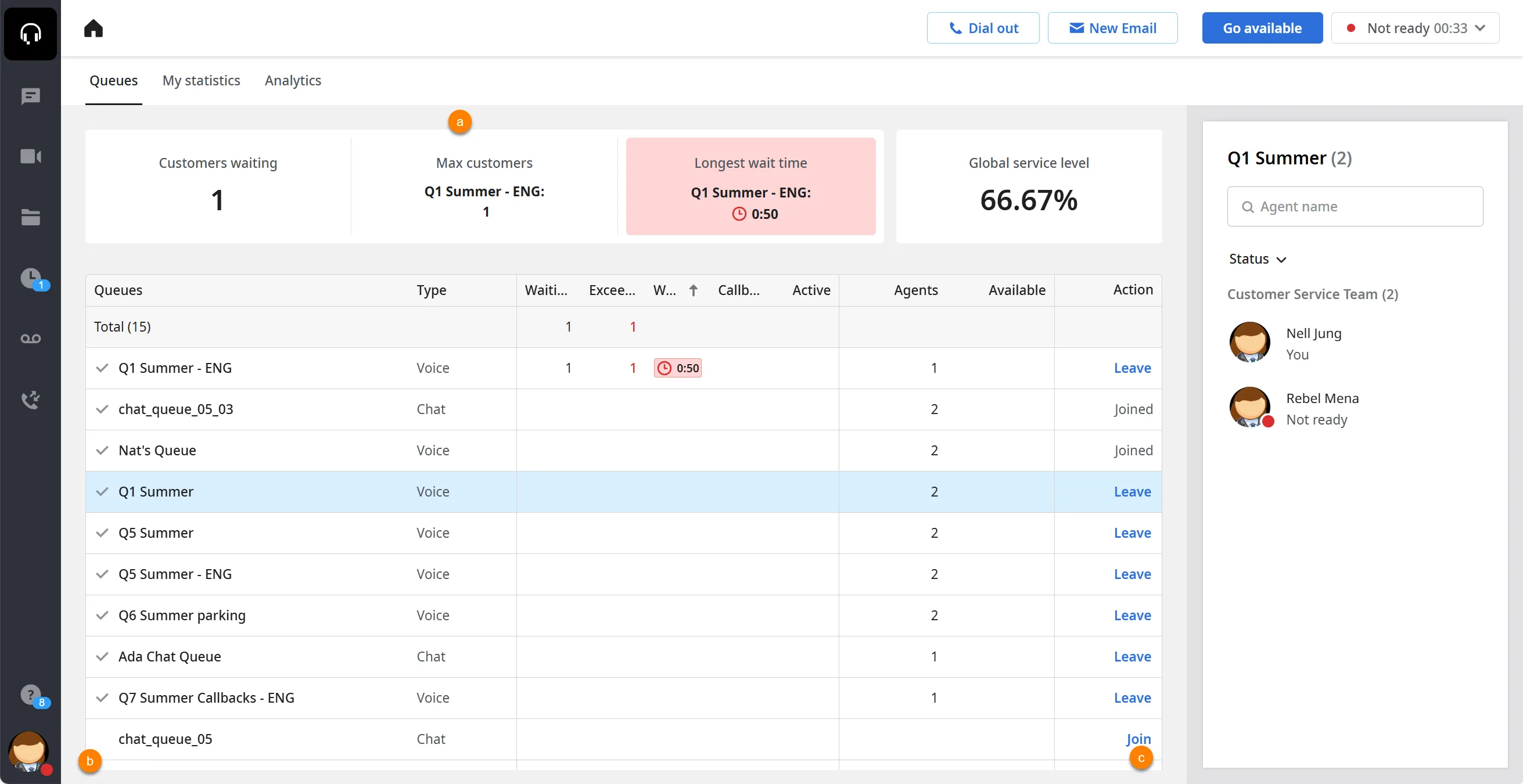Click the Customer Service Team (2) heading
The image size is (1523, 784).
pyautogui.click(x=1313, y=294)
